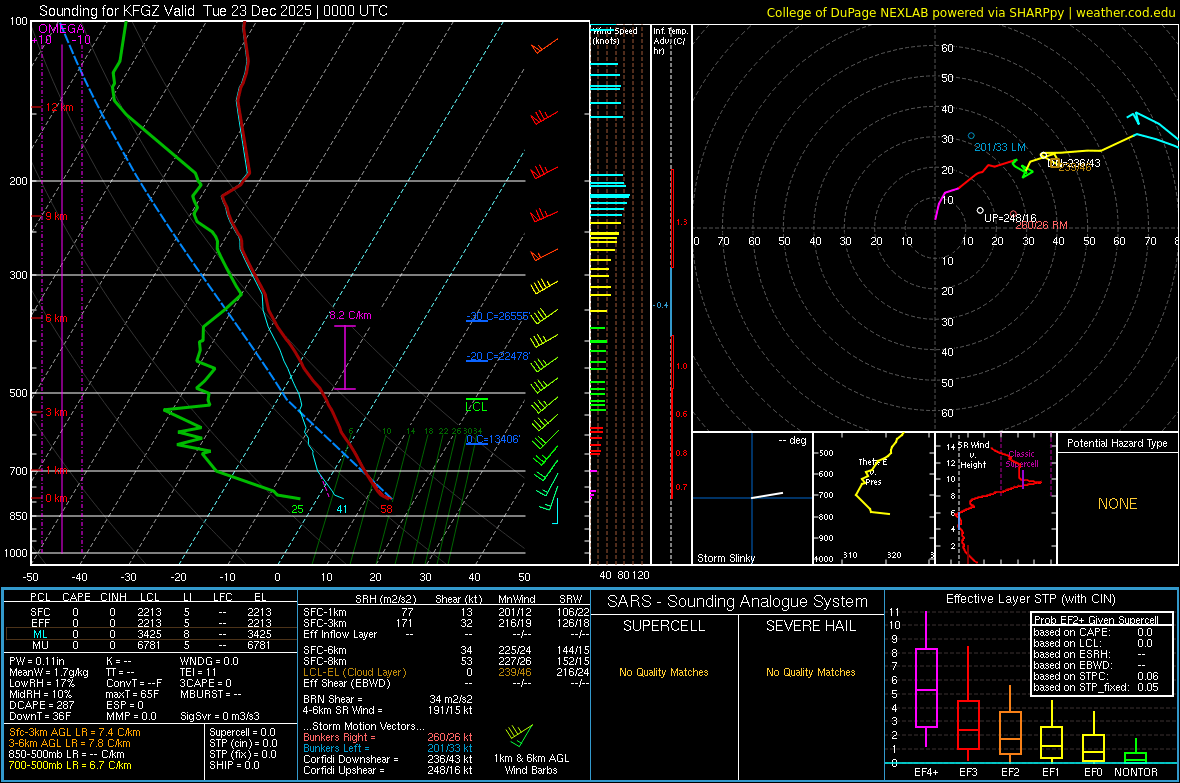Click the 'SR Wind v. Height' inset label
Viewport: 1180px width, 783px height.
point(974,455)
